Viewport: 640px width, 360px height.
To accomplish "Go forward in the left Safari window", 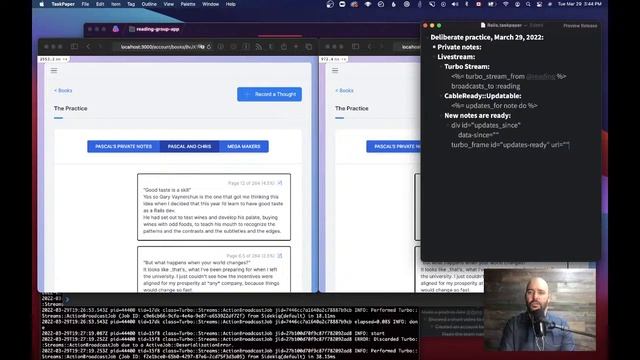I will 100,47.
